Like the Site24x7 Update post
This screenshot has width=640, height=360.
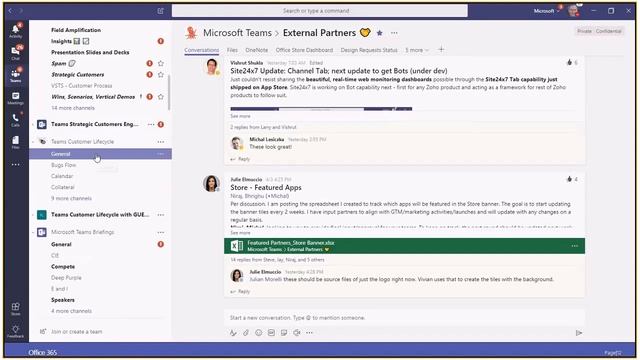[569, 62]
